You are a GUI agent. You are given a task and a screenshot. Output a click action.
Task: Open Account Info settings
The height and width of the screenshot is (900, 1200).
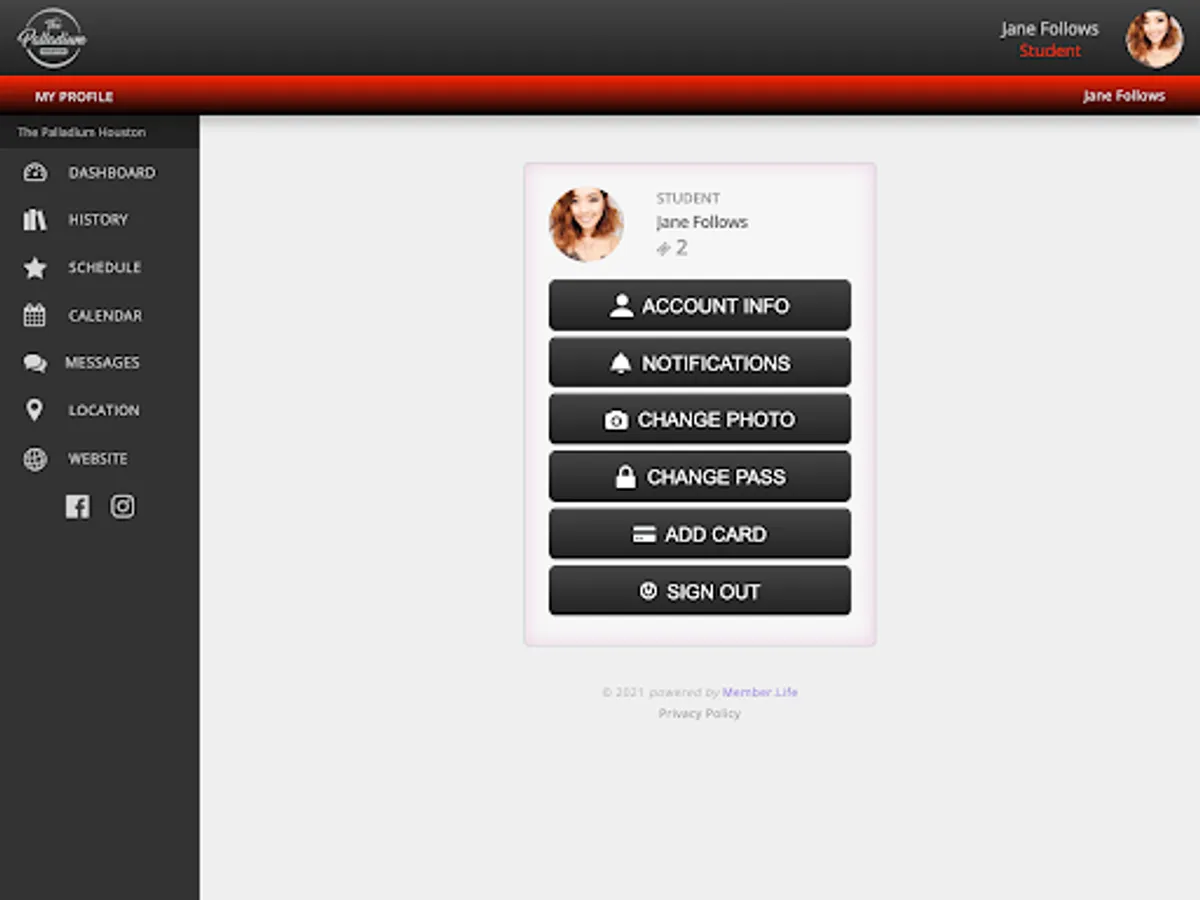click(699, 305)
